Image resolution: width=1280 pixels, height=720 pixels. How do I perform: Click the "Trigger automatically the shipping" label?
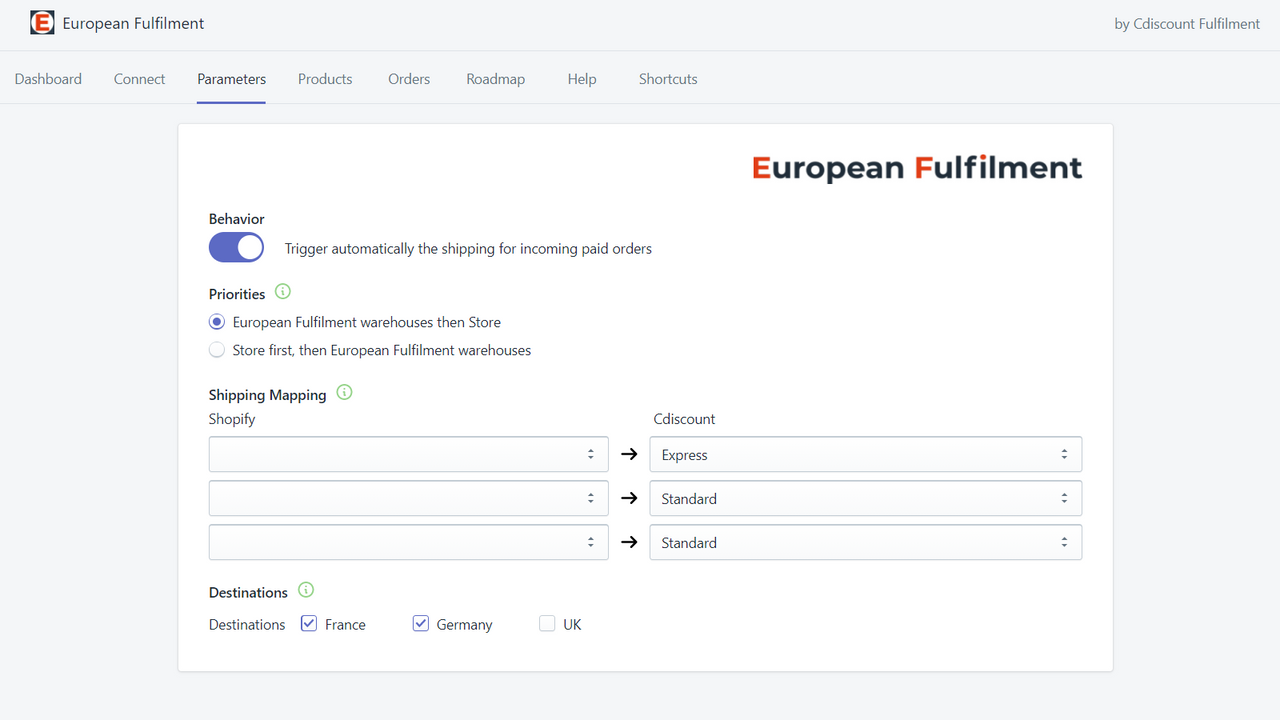tap(468, 248)
